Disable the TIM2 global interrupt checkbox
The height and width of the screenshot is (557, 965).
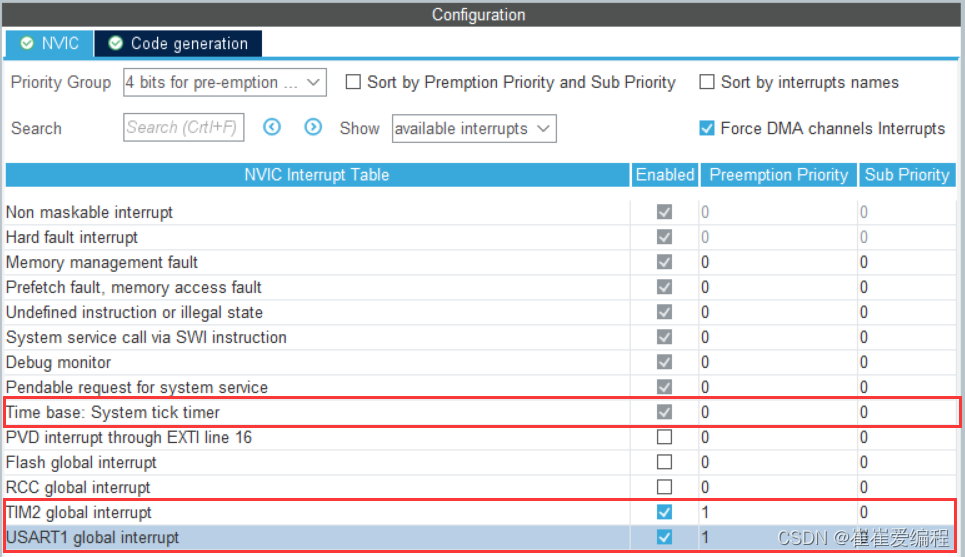(664, 512)
